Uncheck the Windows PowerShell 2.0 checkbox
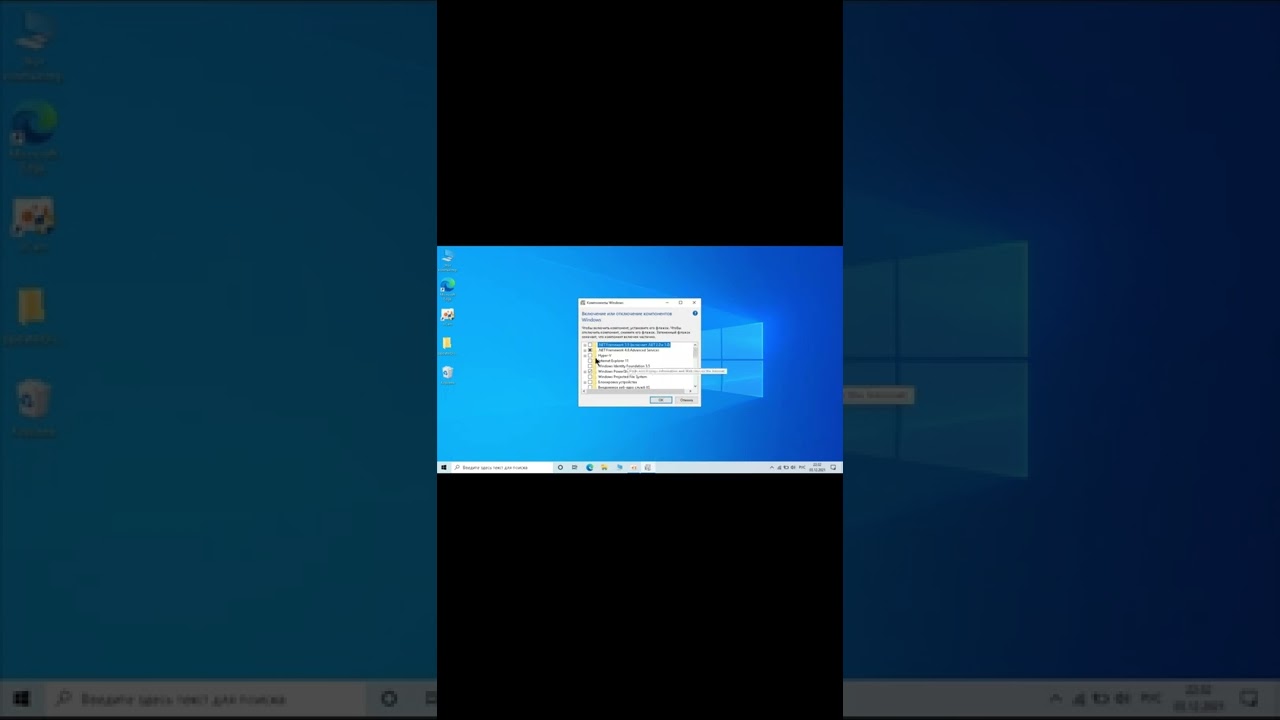This screenshot has width=1280, height=720. [590, 371]
